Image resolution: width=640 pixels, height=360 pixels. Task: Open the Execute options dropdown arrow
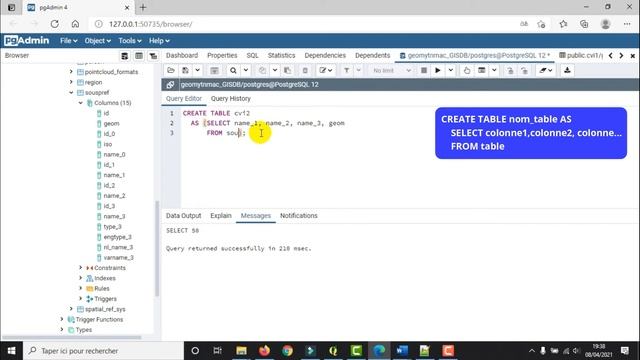pos(450,71)
